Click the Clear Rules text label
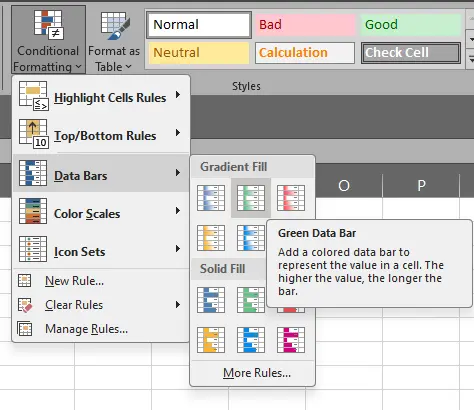Viewport: 474px width, 410px height. (x=74, y=305)
